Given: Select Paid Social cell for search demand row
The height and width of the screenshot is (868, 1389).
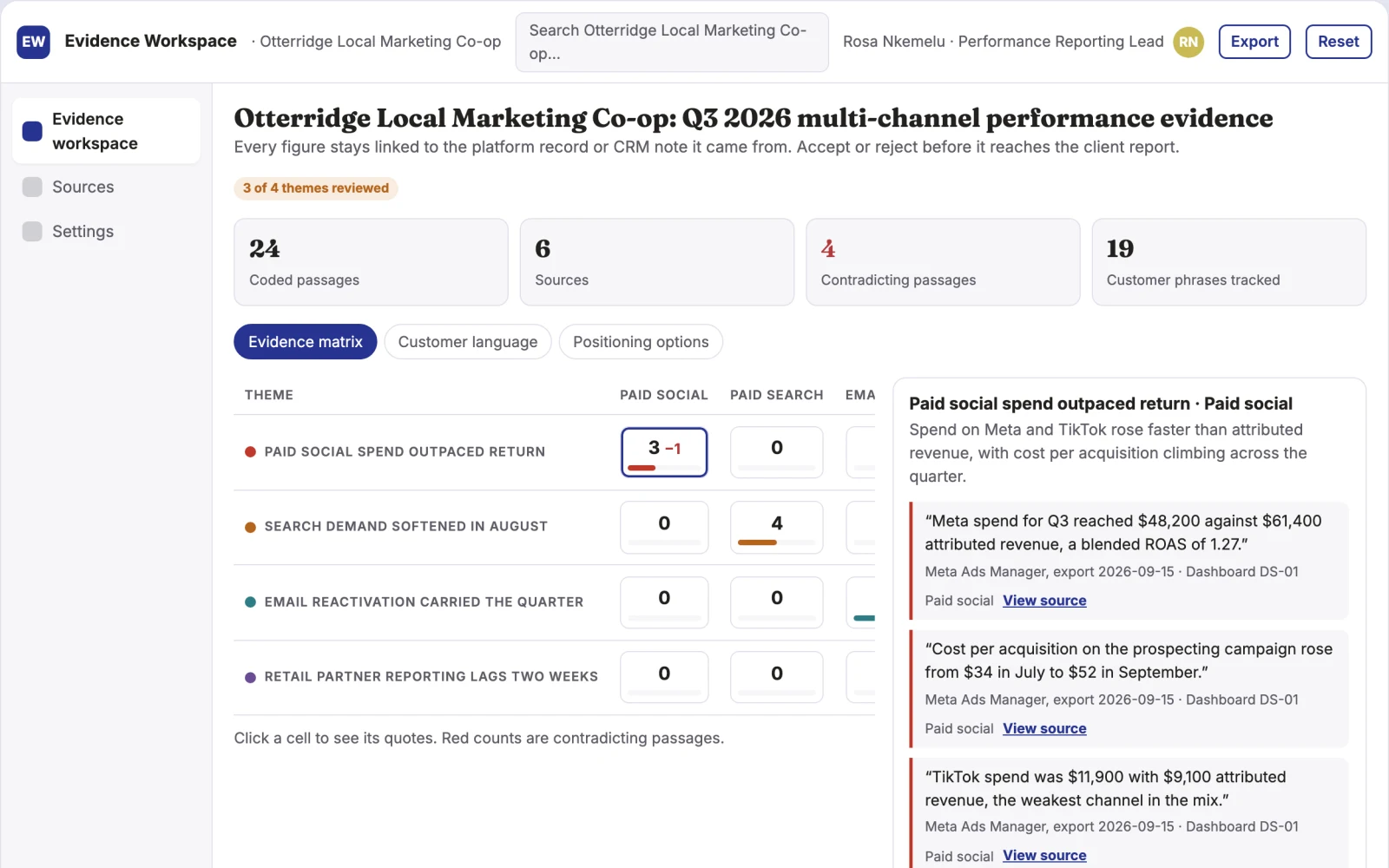Looking at the screenshot, I should point(664,527).
